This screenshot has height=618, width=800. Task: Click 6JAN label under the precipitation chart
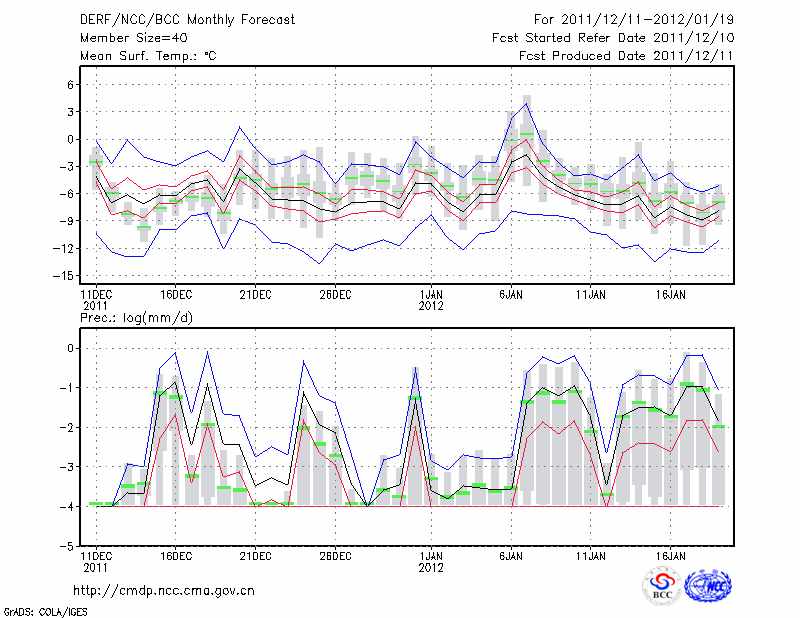click(511, 554)
